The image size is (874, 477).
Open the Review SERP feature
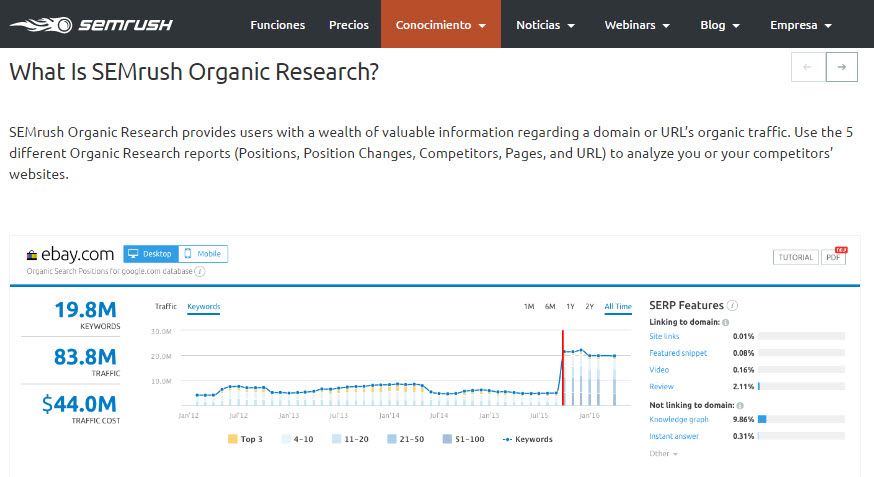(661, 386)
